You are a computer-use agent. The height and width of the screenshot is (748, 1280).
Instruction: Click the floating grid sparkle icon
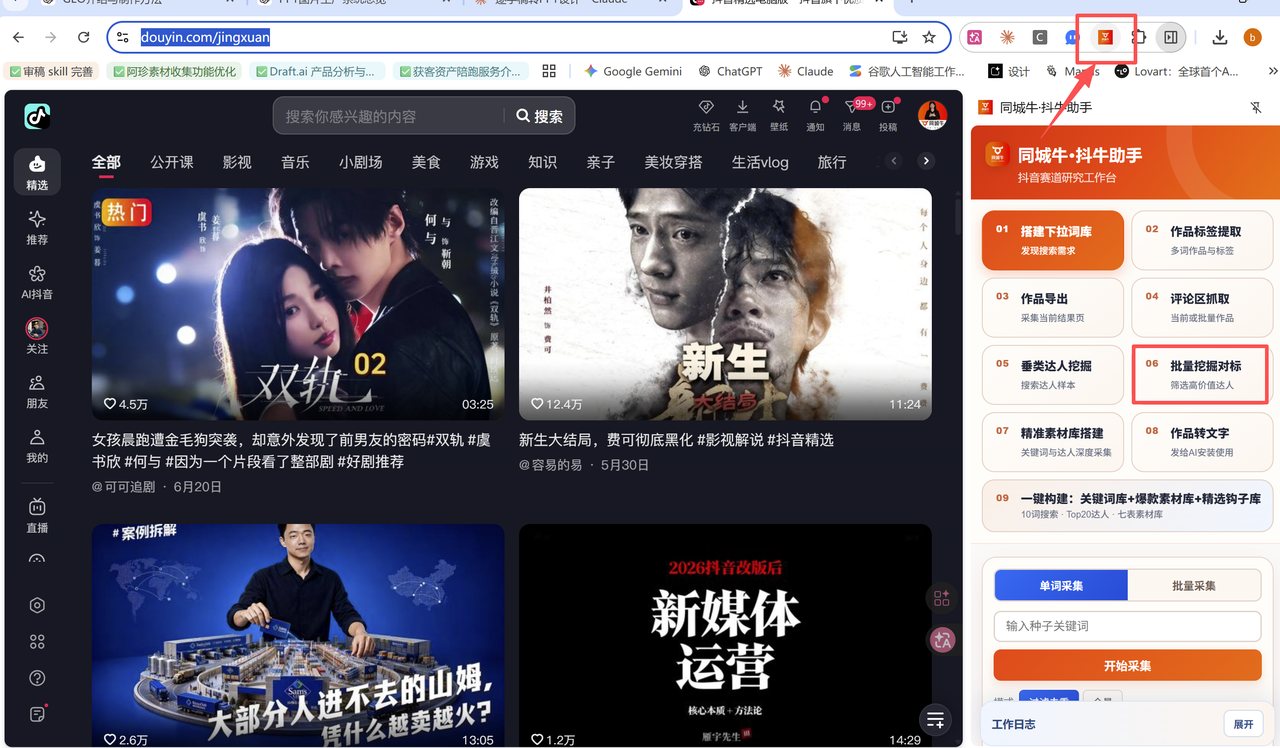pyautogui.click(x=941, y=598)
